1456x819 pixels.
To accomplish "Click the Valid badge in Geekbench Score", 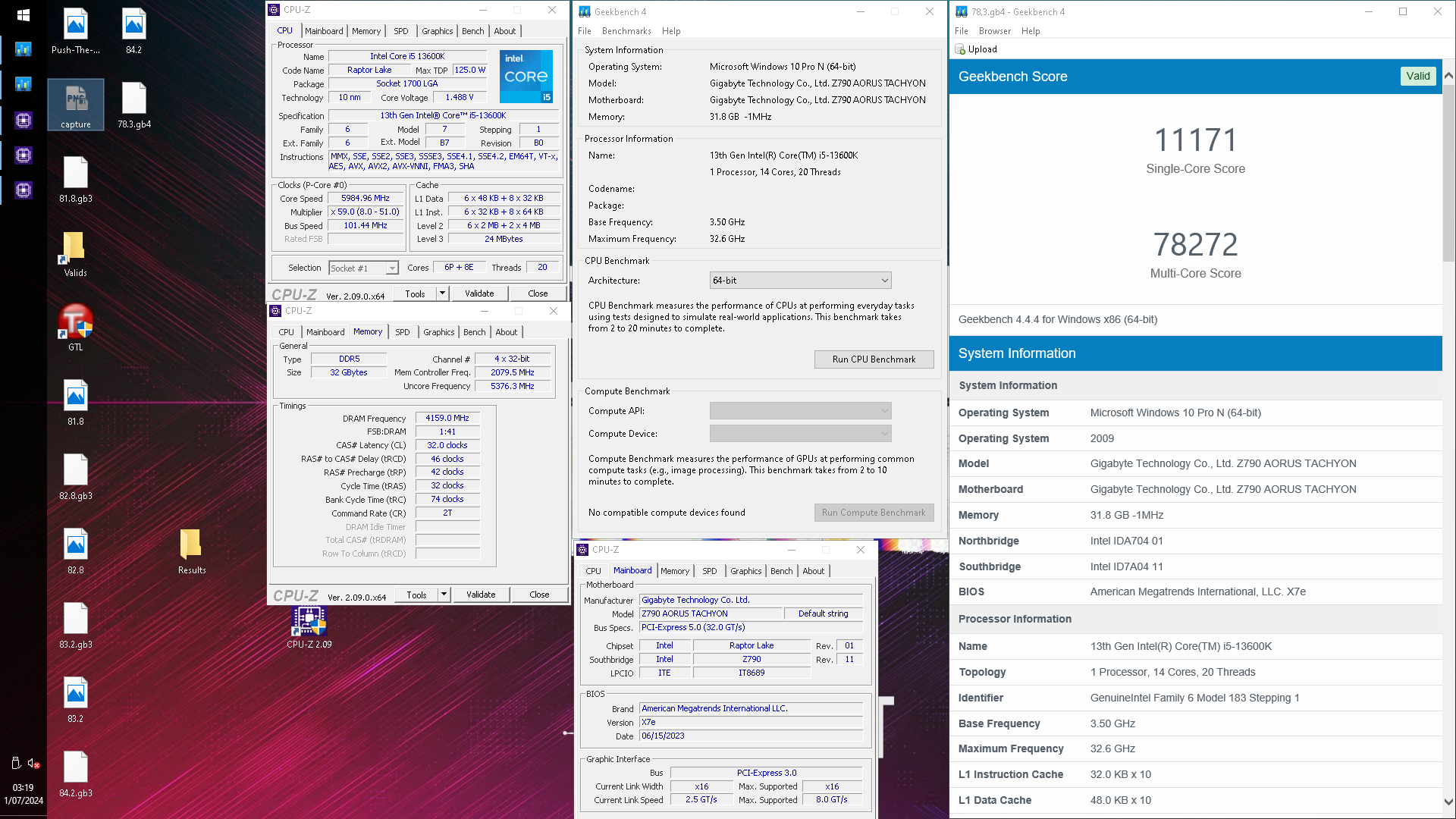I will tap(1417, 76).
